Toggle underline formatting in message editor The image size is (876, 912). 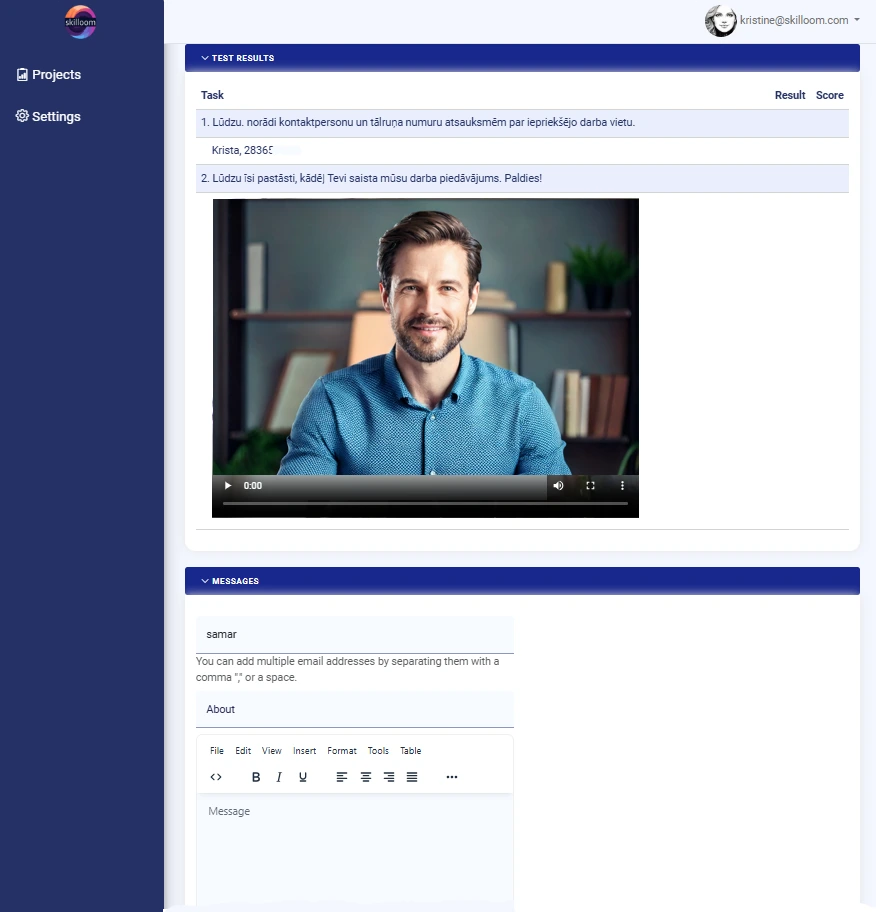point(303,777)
